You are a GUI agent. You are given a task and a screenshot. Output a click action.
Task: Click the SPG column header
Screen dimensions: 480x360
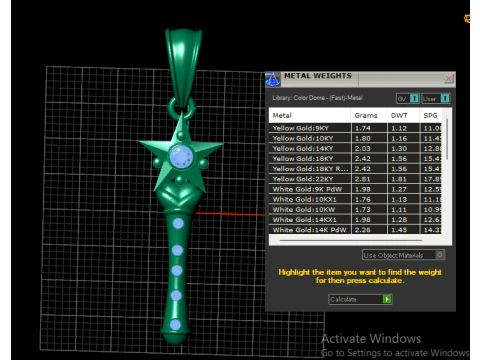[431, 115]
